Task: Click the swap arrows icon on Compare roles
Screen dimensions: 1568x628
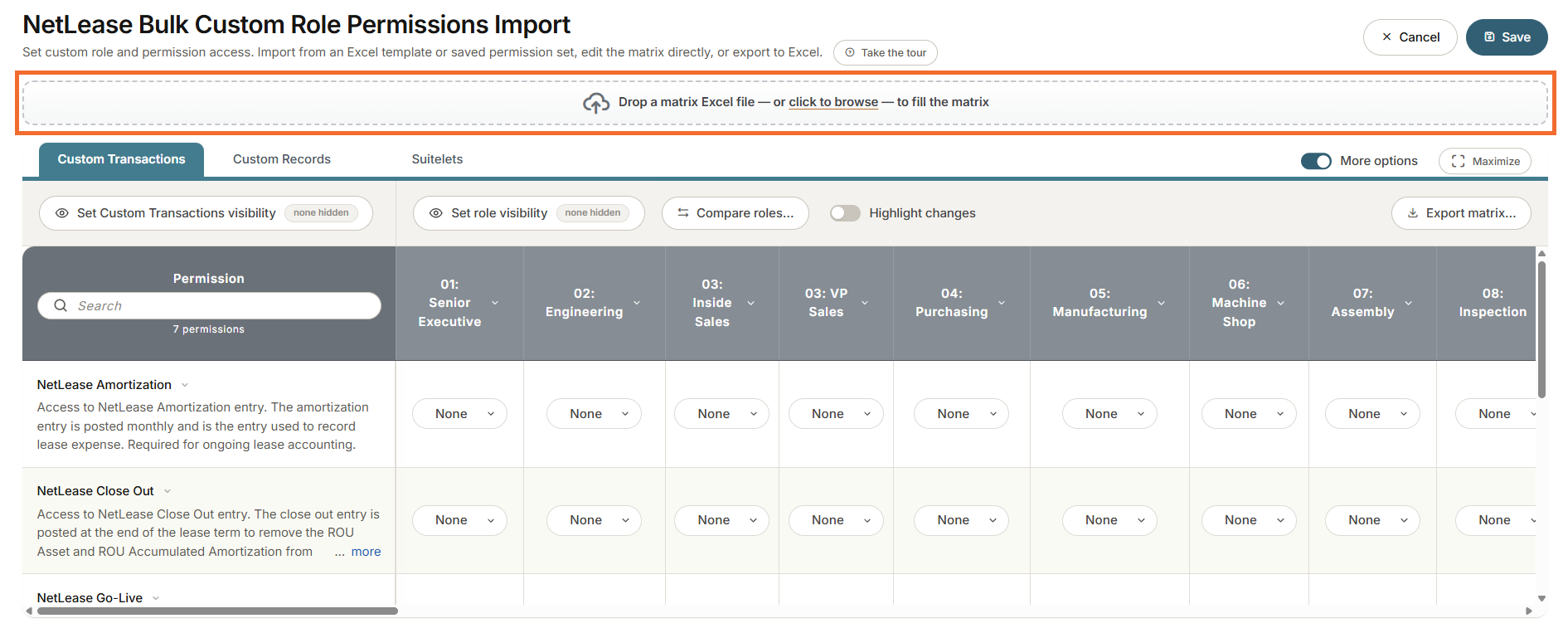Action: point(683,213)
